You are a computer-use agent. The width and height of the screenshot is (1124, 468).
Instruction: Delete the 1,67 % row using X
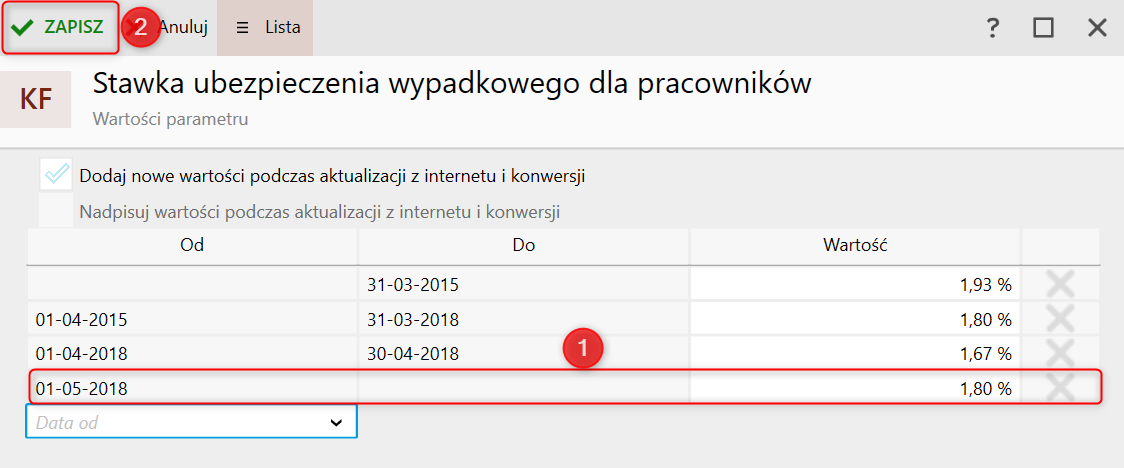pyautogui.click(x=1060, y=353)
